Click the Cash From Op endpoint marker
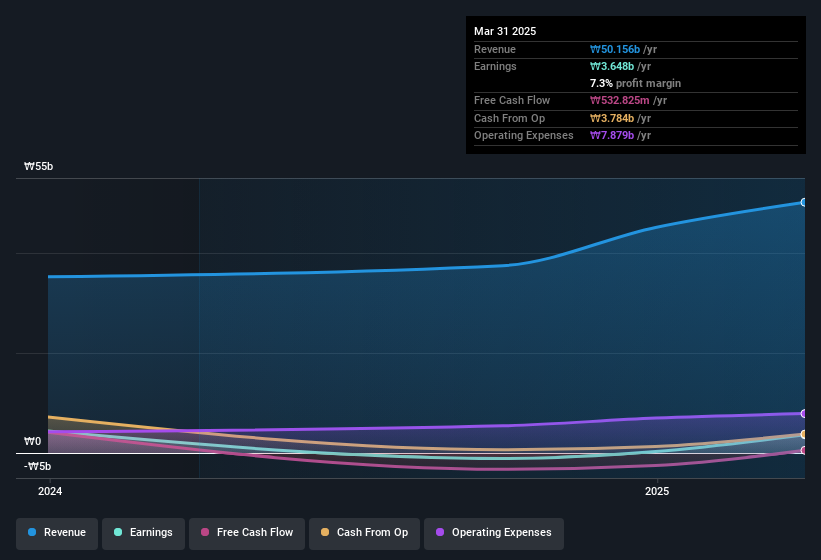Image resolution: width=821 pixels, height=560 pixels. click(804, 434)
